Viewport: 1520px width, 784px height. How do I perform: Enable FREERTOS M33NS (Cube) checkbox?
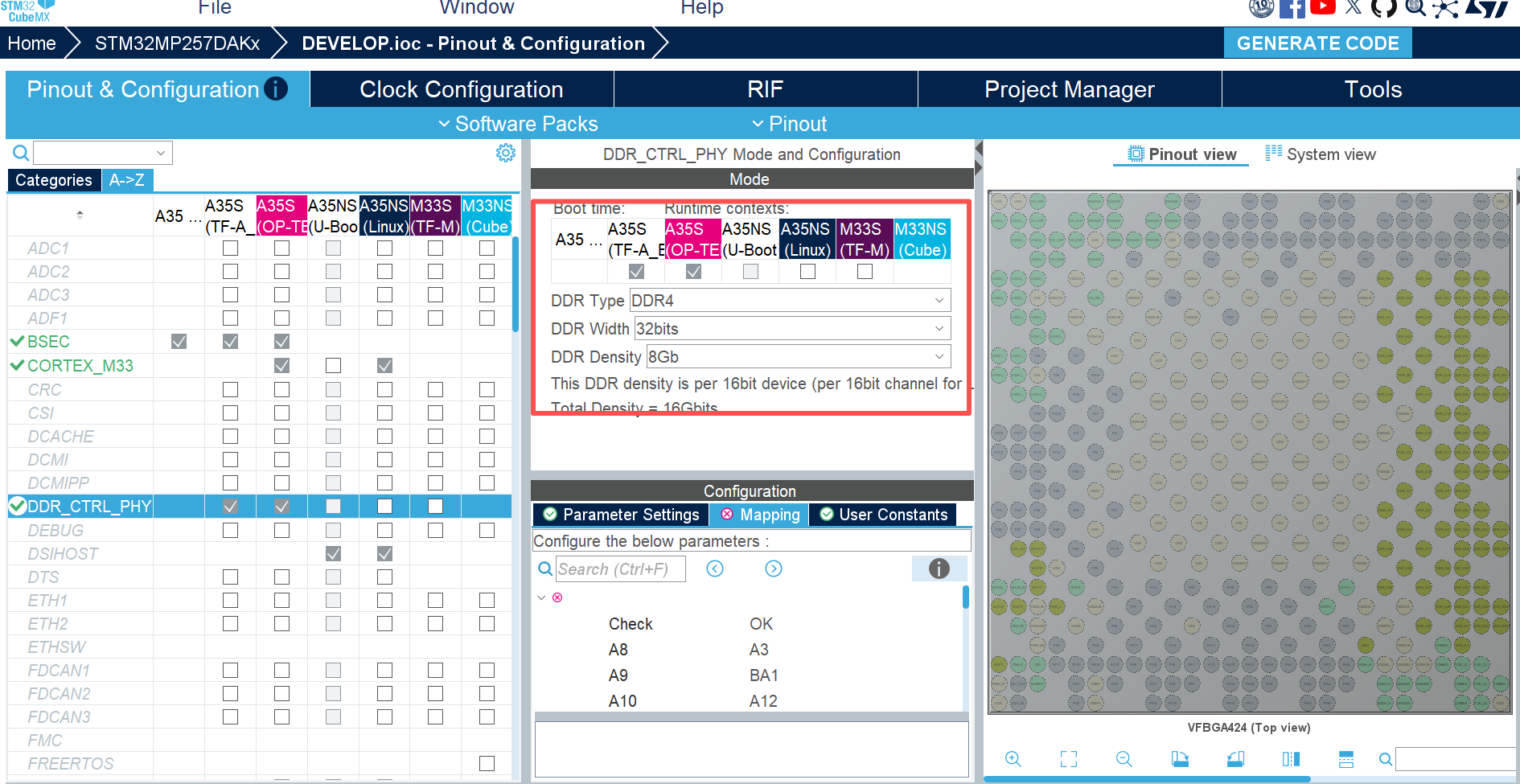point(487,763)
